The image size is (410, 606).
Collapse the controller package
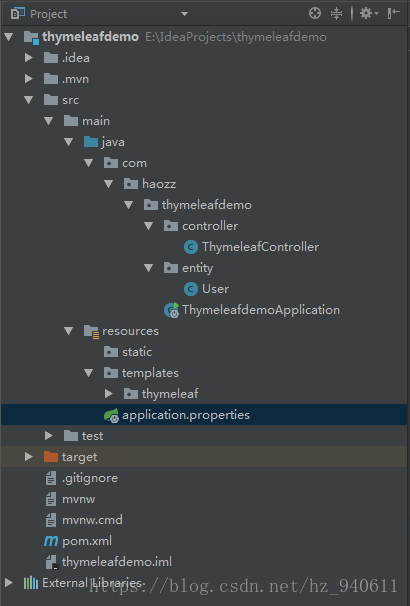[x=148, y=226]
